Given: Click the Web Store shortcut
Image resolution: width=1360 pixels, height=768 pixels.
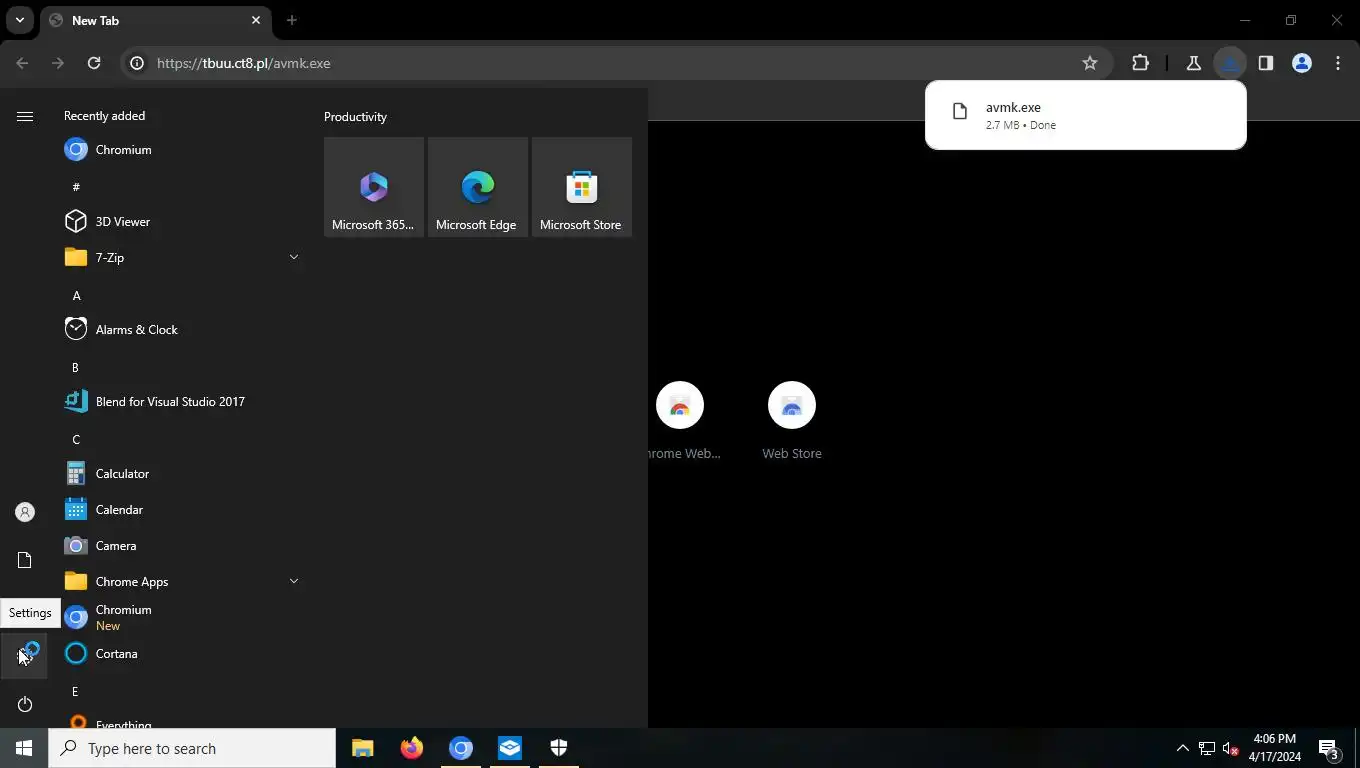Looking at the screenshot, I should click(x=792, y=420).
